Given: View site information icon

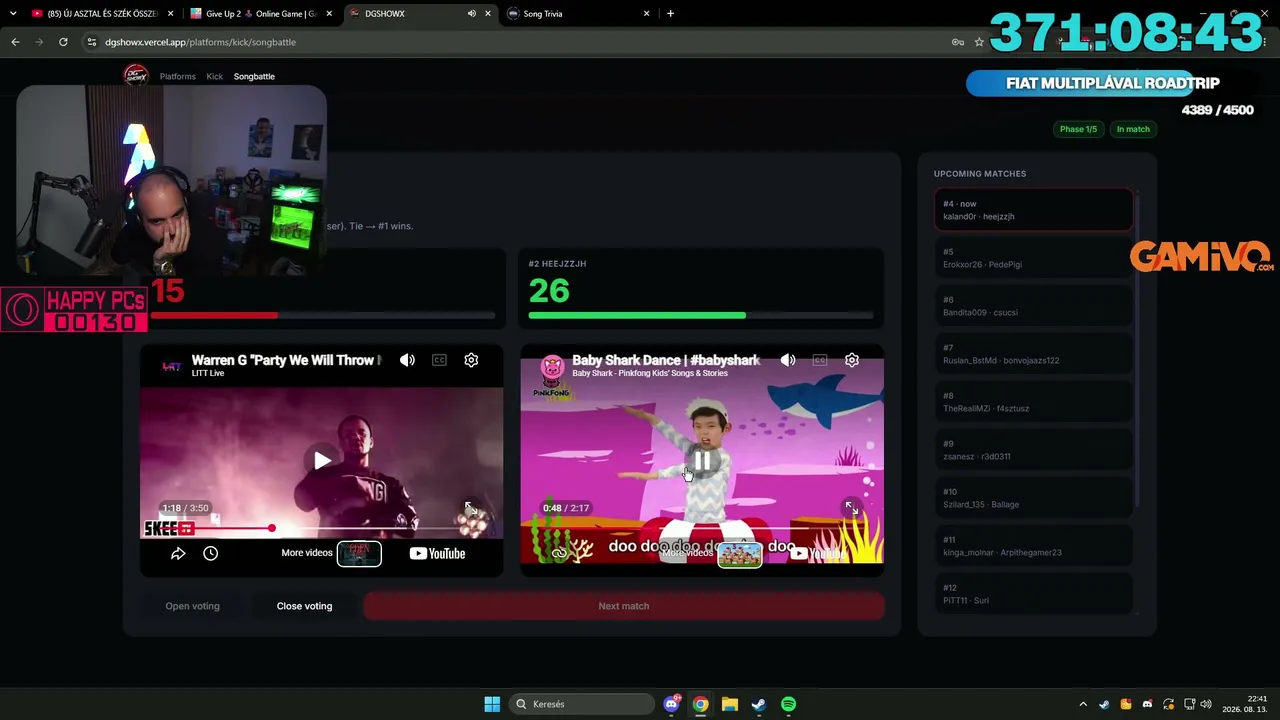Looking at the screenshot, I should [x=92, y=42].
